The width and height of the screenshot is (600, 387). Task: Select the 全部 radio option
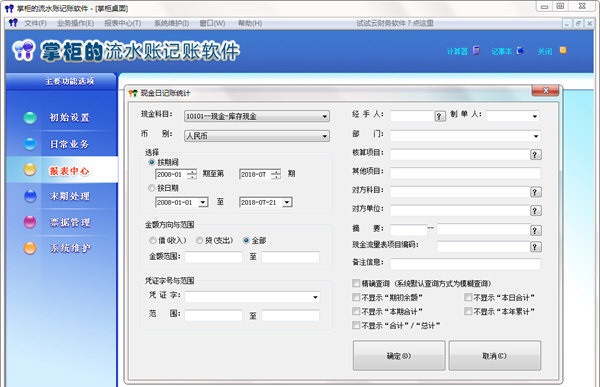(x=246, y=240)
